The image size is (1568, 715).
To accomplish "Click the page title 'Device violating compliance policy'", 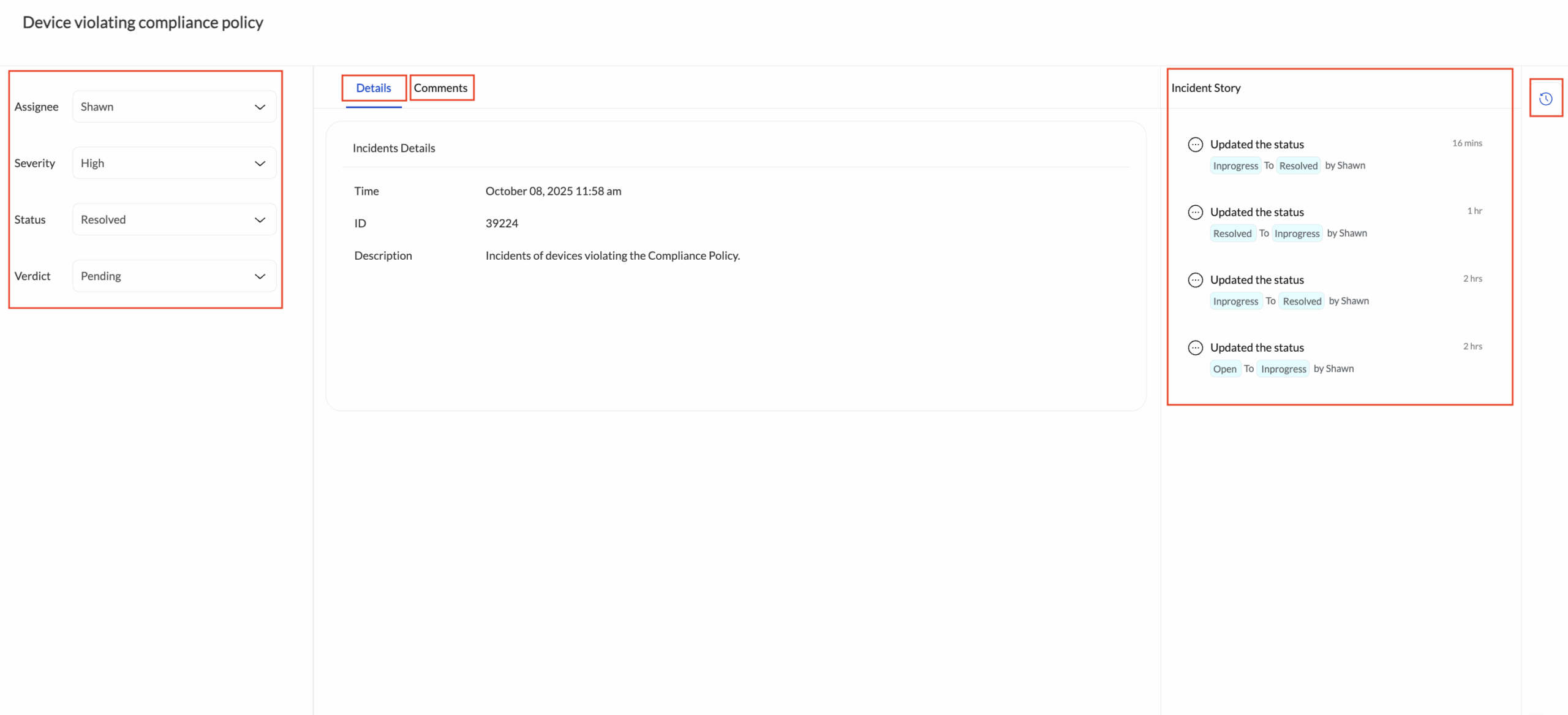I will (143, 22).
